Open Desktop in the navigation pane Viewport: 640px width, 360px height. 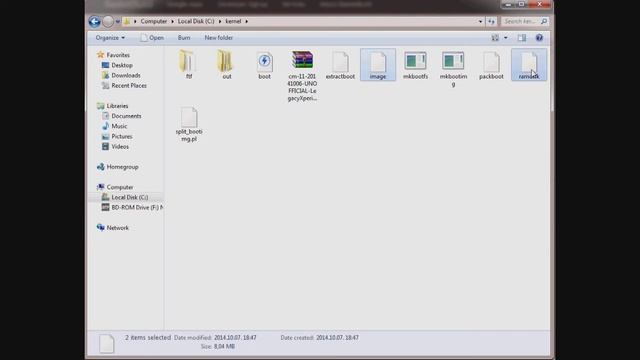tap(117, 65)
